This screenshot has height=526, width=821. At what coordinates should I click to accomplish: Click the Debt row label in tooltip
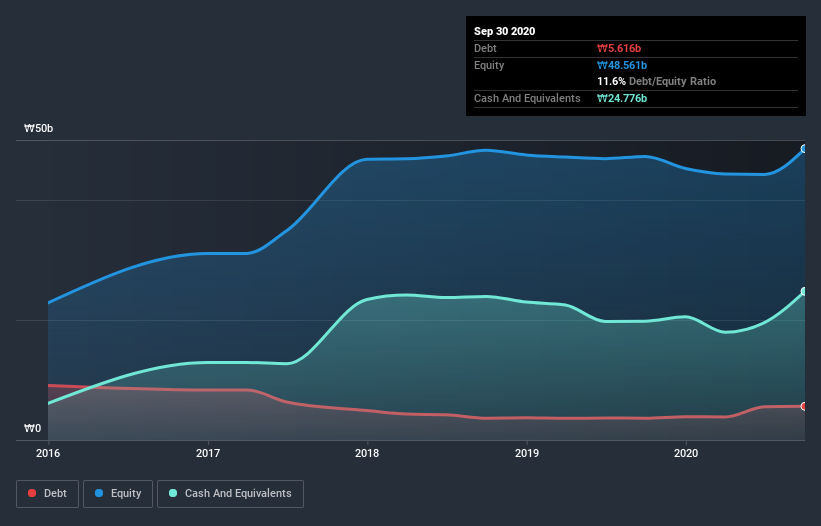click(x=485, y=49)
